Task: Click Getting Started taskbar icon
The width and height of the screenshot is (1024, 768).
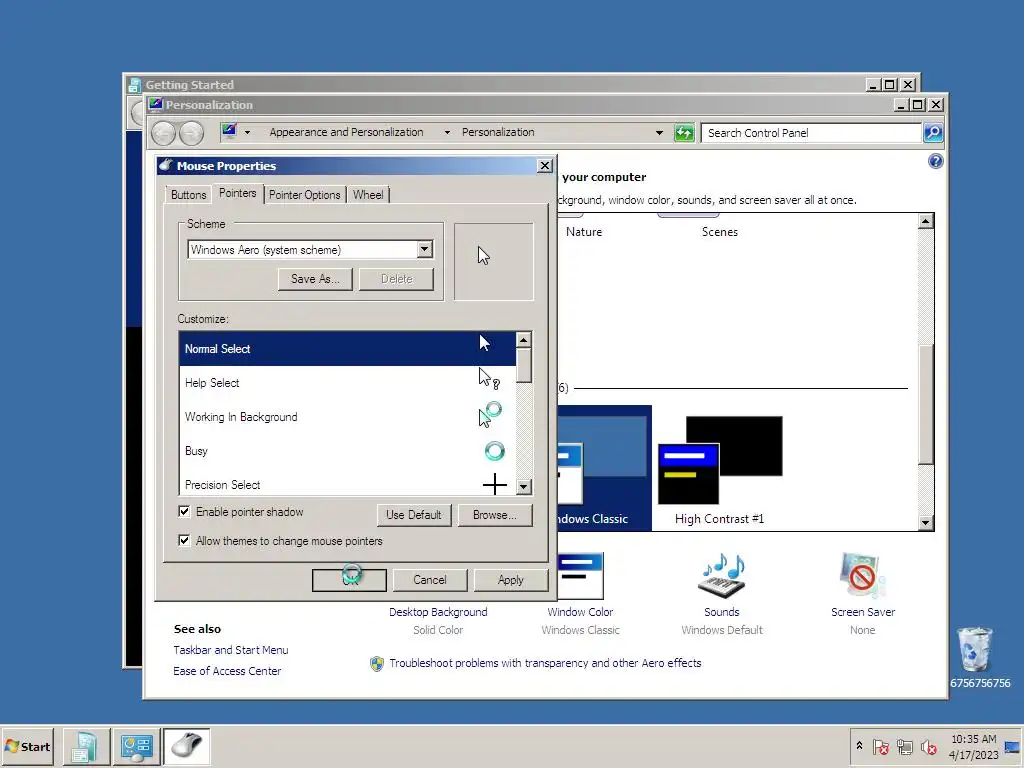Action: [x=84, y=746]
